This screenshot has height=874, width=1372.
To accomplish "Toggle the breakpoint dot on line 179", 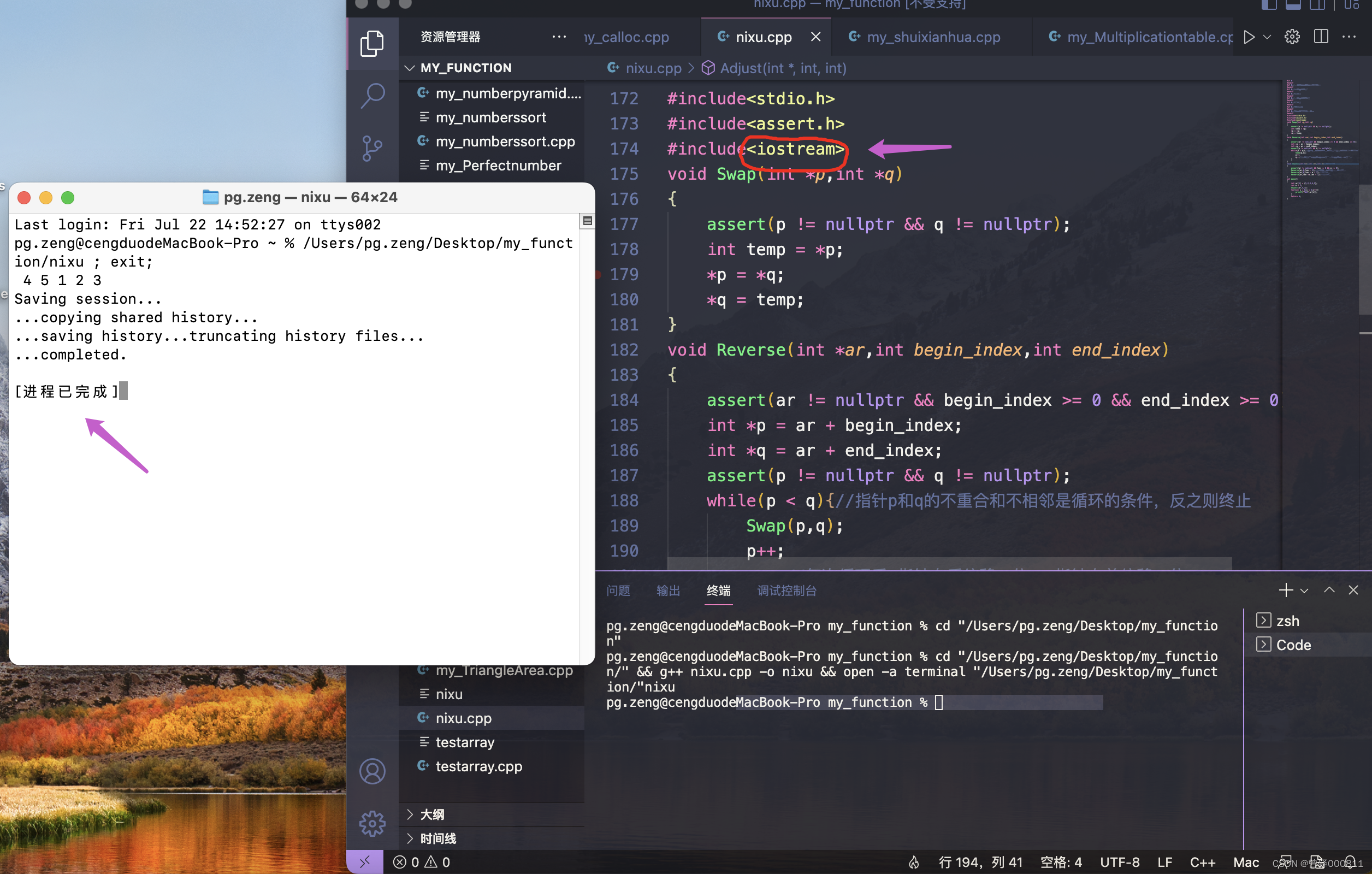I will point(598,274).
